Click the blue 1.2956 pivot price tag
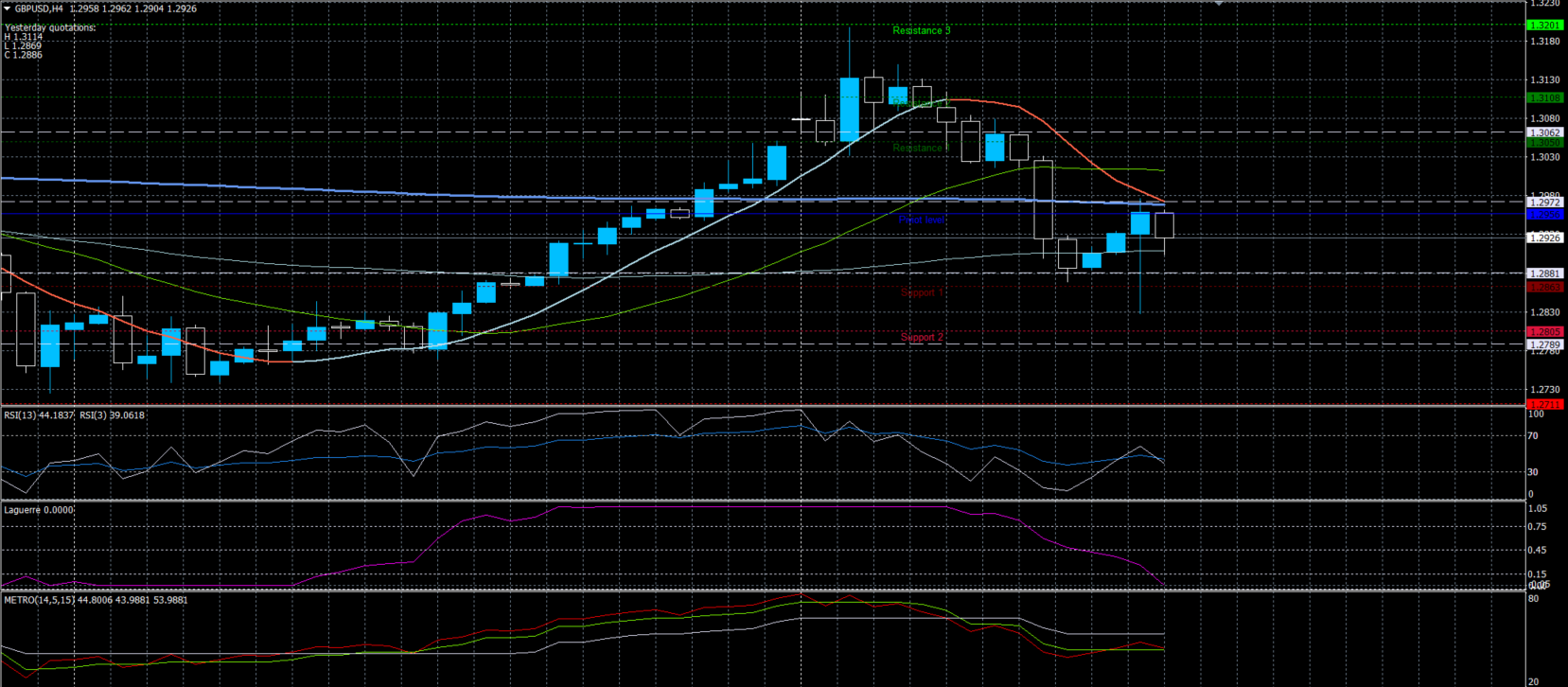Viewport: 1568px width, 687px height. tap(1545, 215)
